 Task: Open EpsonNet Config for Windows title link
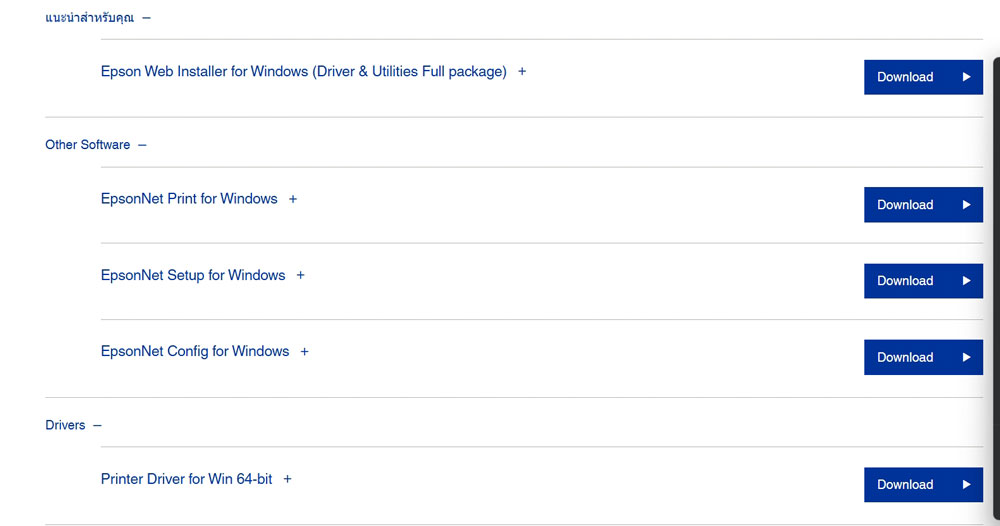195,351
